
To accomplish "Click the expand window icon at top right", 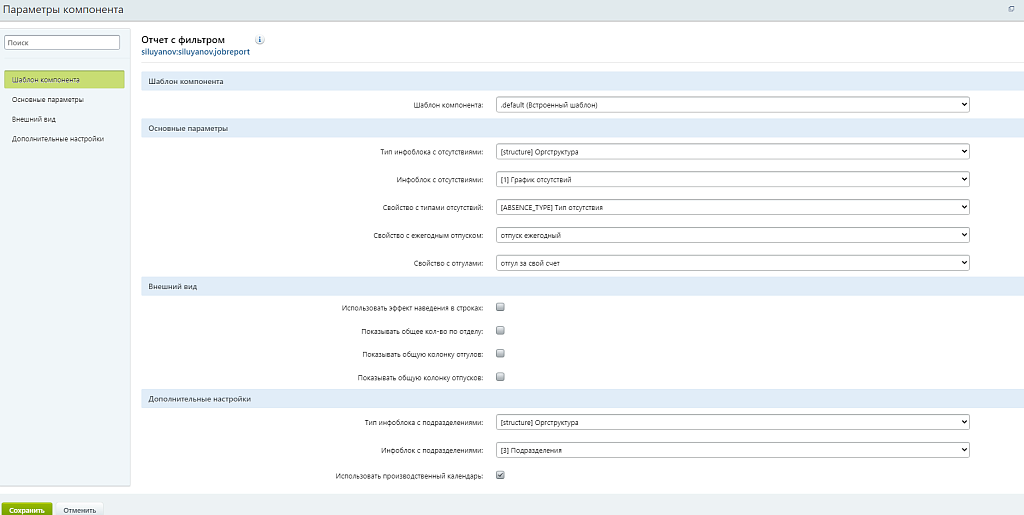I will click(1011, 8).
